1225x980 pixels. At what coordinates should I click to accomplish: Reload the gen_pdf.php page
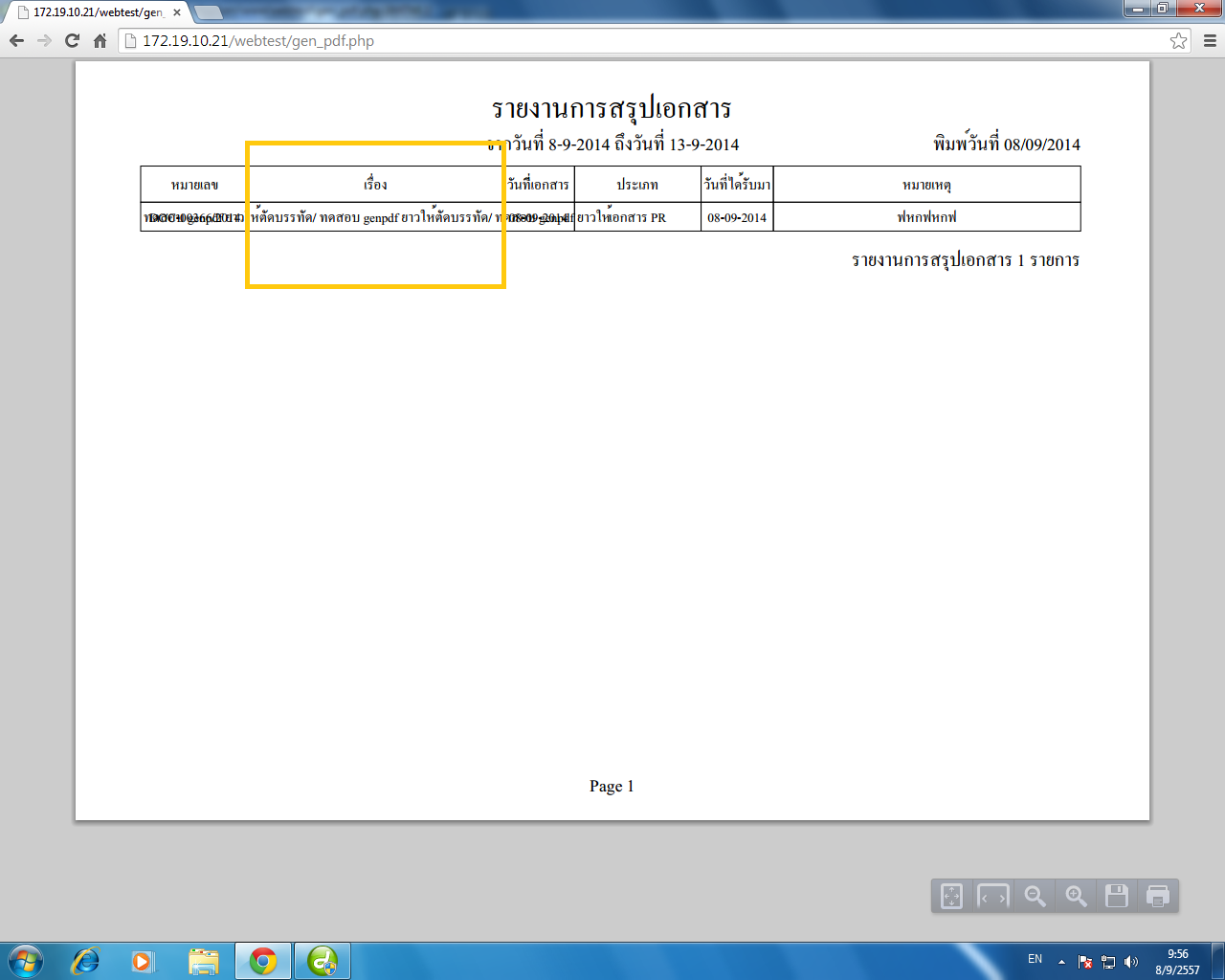pyautogui.click(x=72, y=40)
